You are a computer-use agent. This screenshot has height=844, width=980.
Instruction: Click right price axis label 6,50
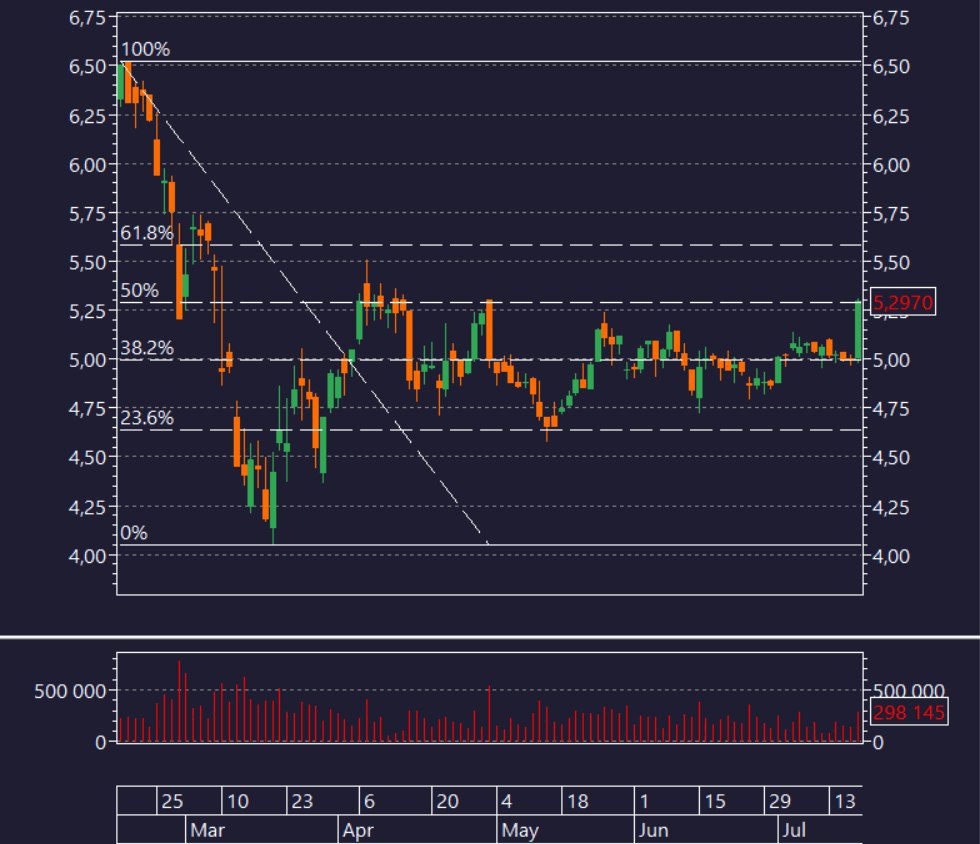[x=891, y=66]
